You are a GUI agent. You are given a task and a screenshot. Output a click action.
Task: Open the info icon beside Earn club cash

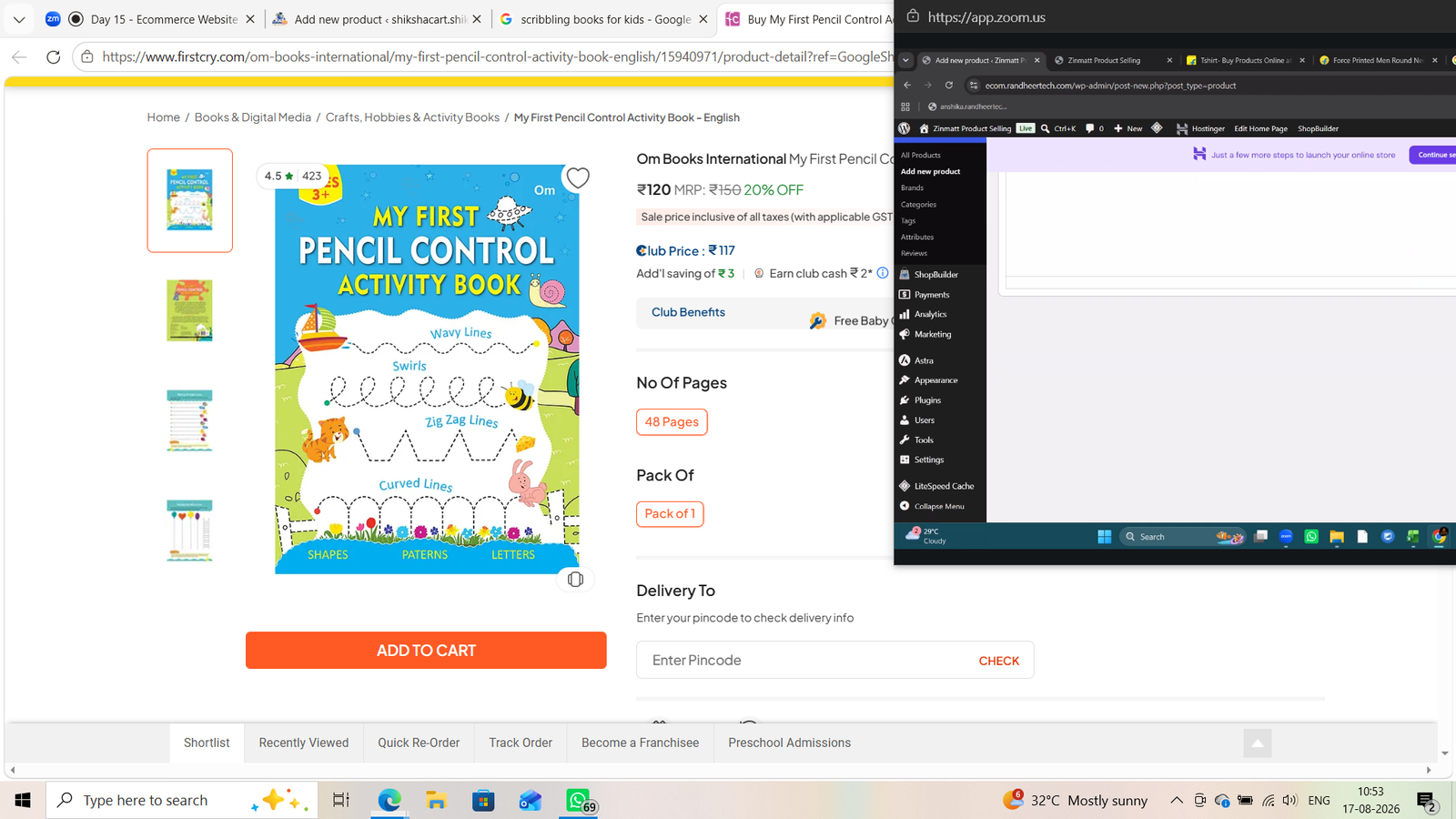(883, 273)
